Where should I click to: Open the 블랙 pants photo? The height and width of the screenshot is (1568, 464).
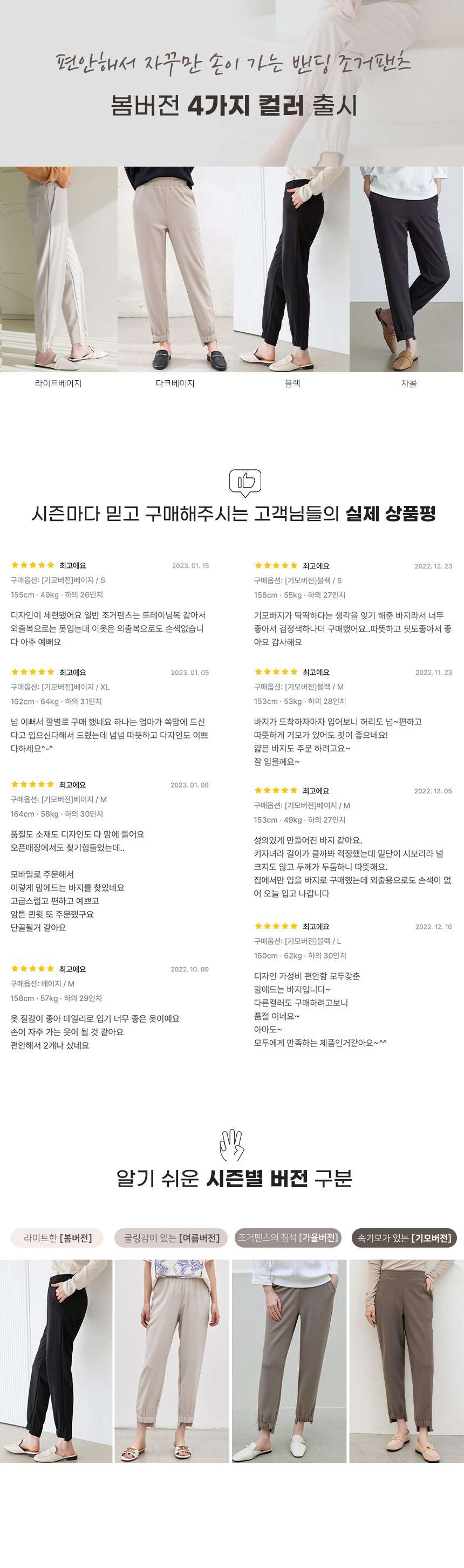pos(292,269)
